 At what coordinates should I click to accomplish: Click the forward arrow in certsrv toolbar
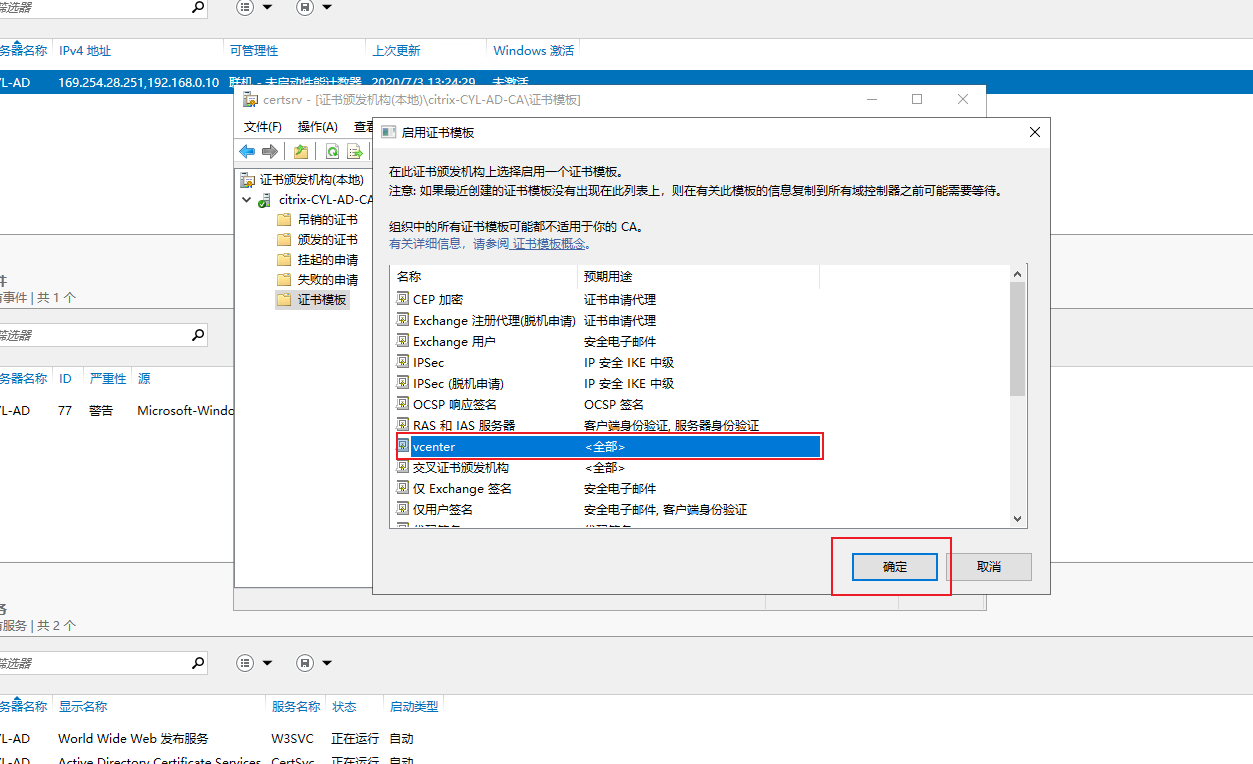270,151
